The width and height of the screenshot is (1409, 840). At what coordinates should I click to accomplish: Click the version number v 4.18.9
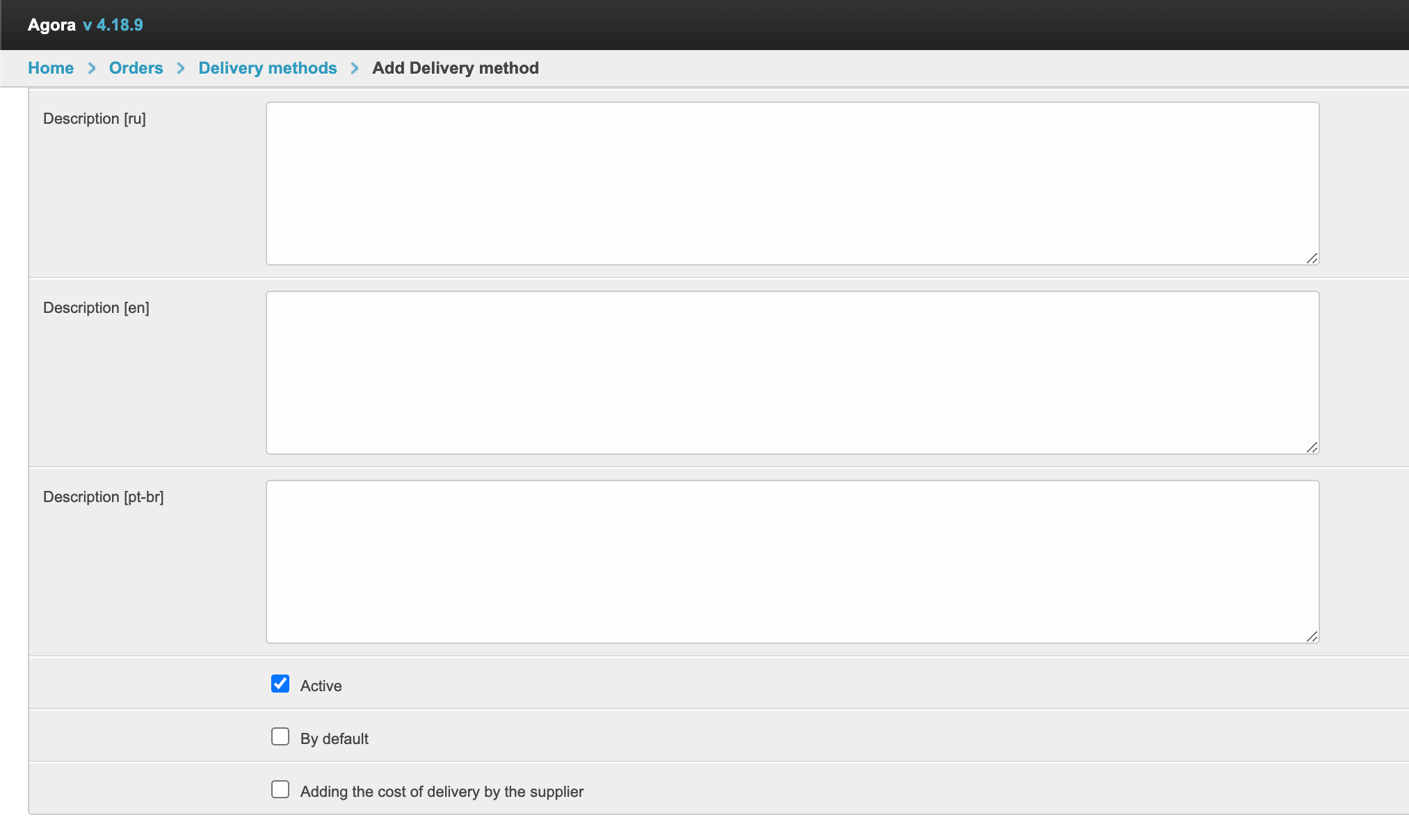pyautogui.click(x=113, y=25)
